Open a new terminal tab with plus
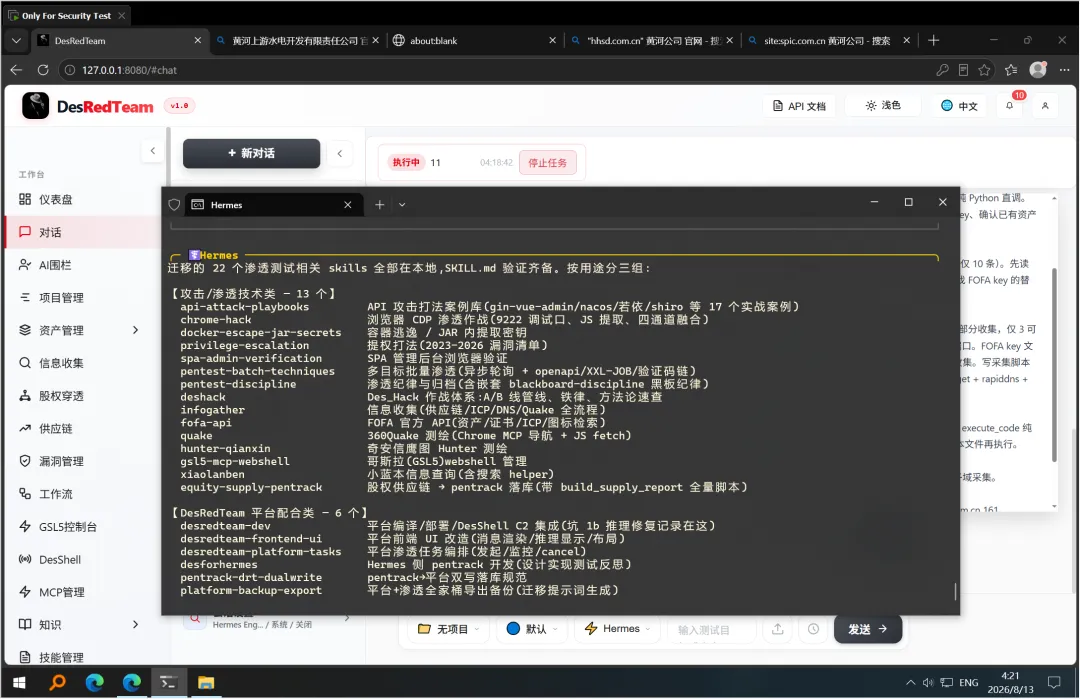1080x699 pixels. 380,205
